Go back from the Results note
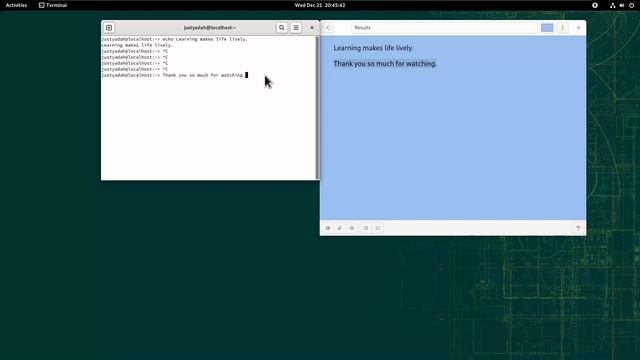The image size is (640, 360). tap(328, 28)
